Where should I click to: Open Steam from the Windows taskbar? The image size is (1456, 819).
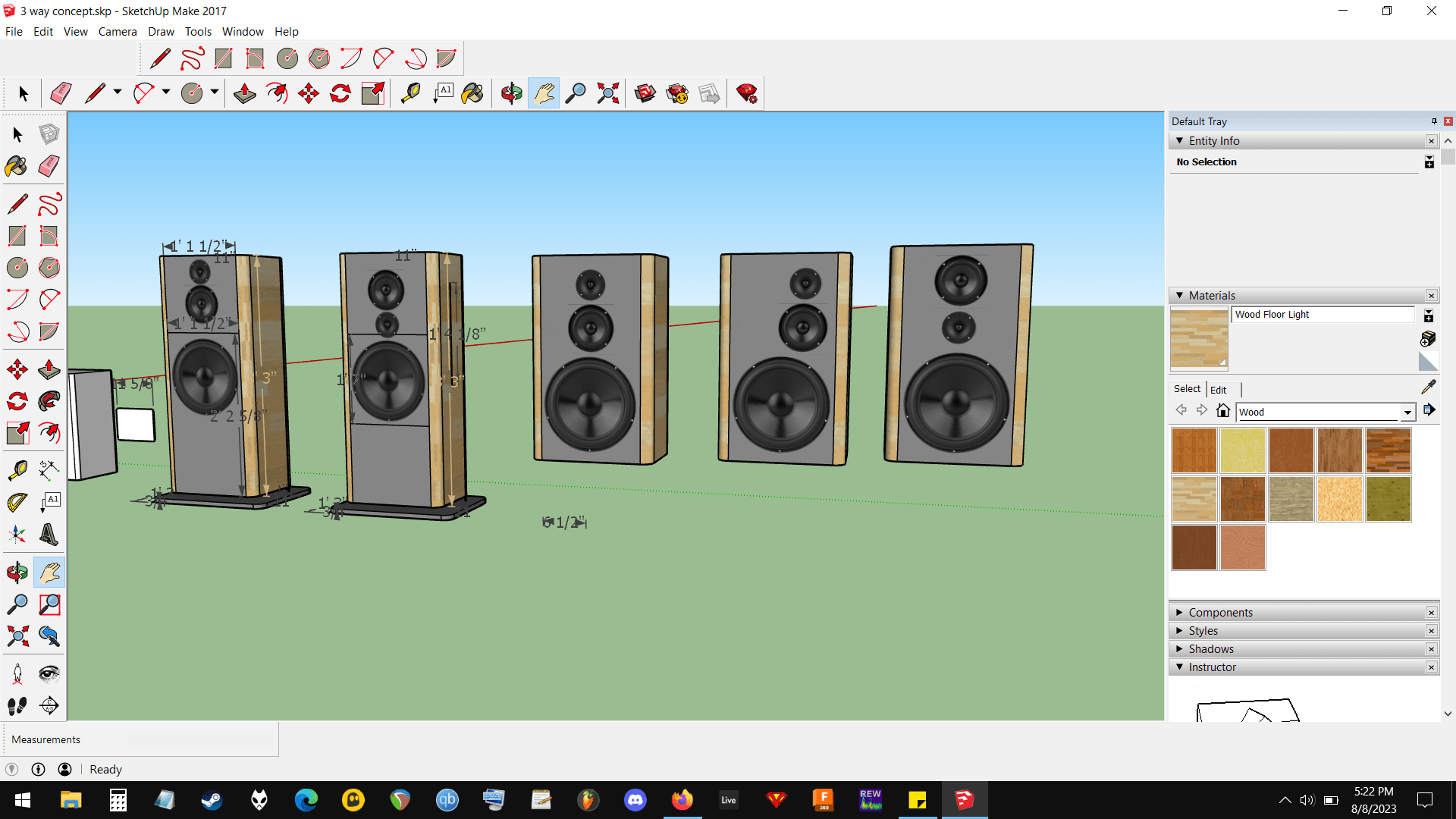point(212,800)
